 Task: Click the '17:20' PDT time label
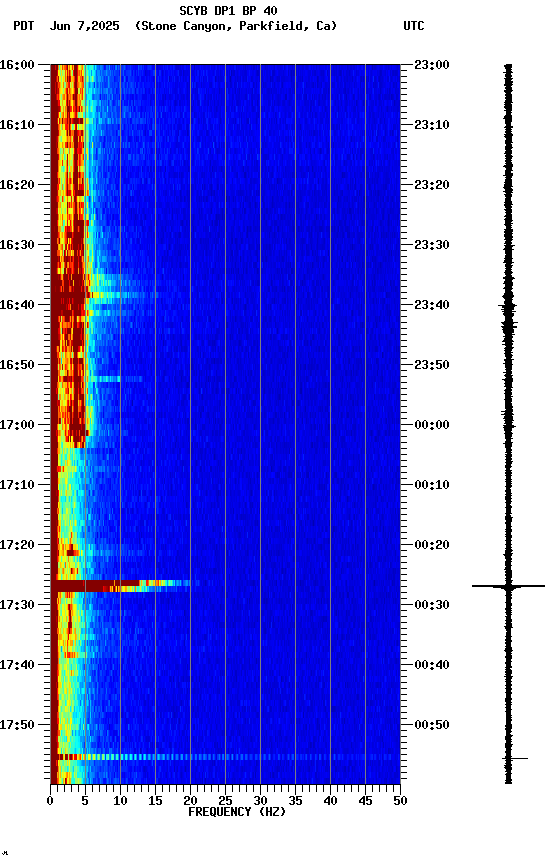(17, 546)
